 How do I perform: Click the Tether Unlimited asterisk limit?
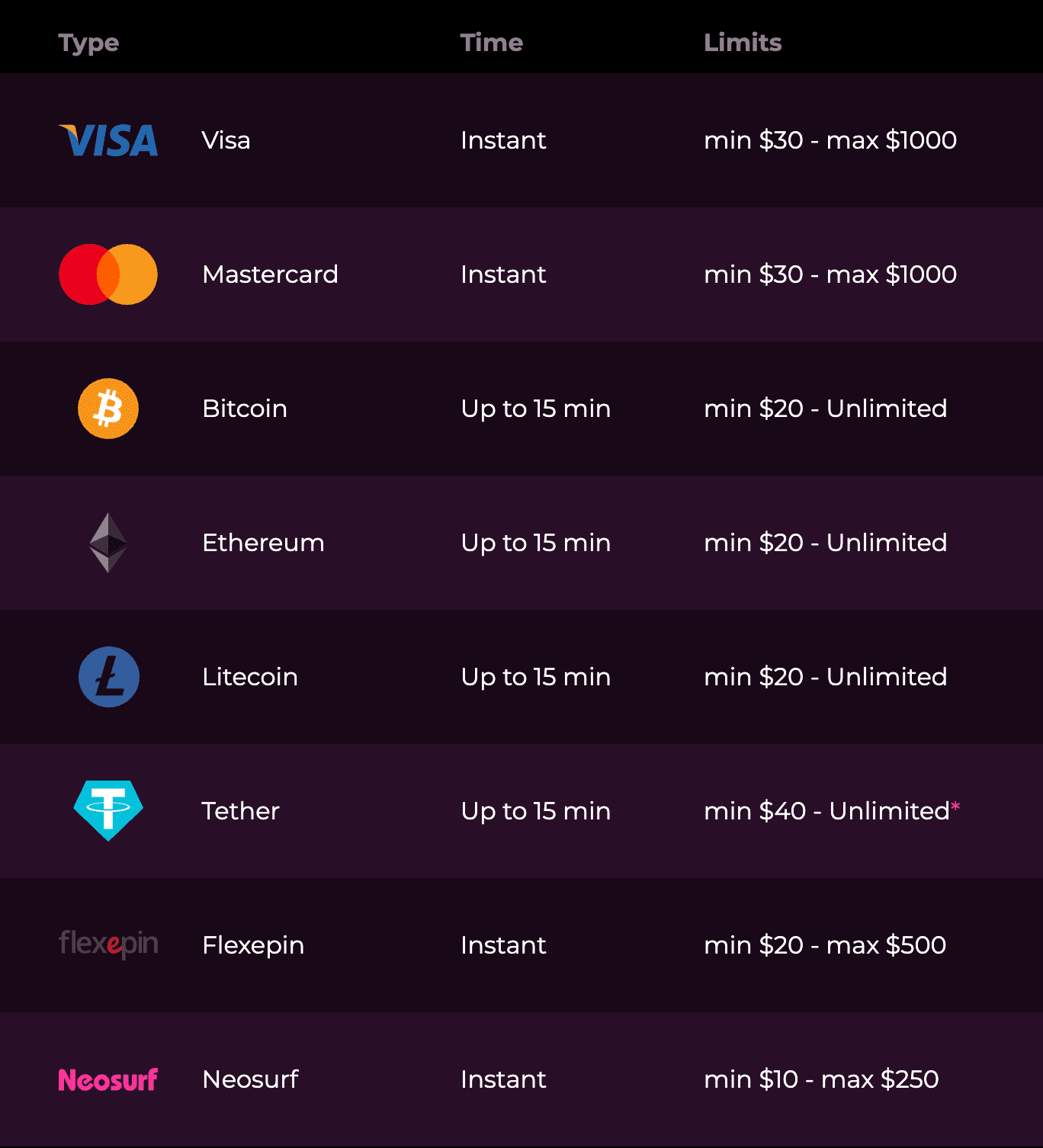tap(832, 810)
